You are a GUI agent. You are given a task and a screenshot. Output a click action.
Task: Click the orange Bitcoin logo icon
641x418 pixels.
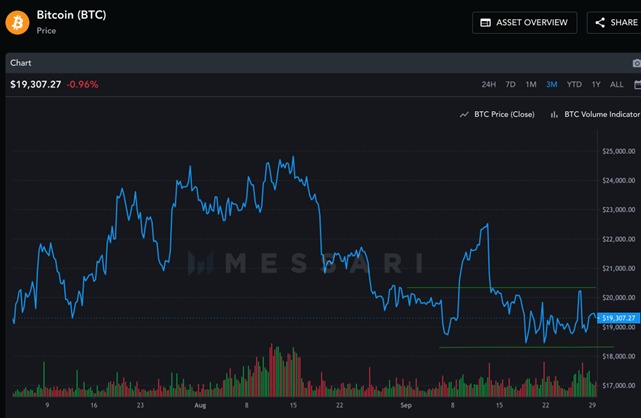17,22
